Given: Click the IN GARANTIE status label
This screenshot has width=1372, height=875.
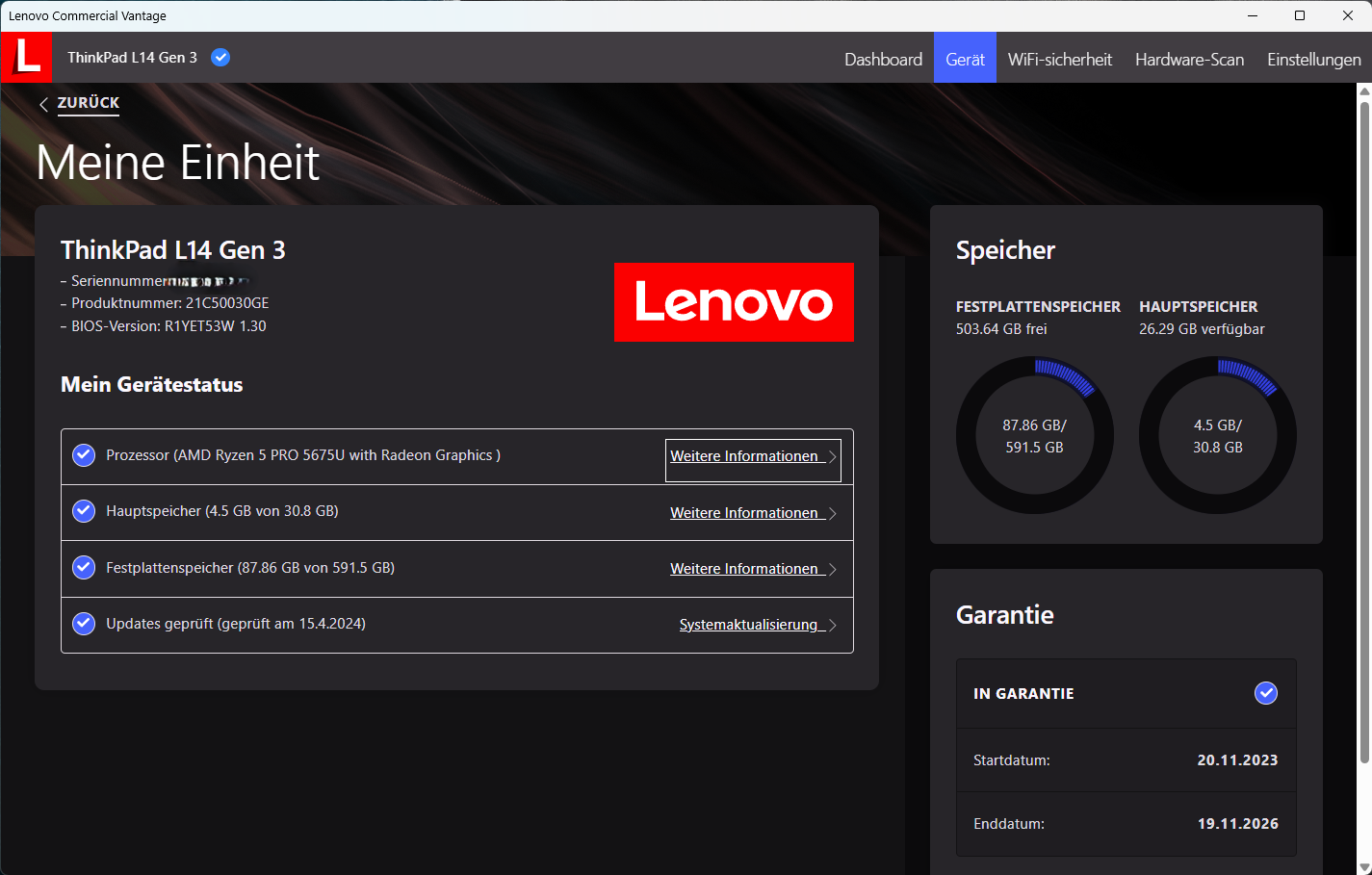Looking at the screenshot, I should click(x=1023, y=694).
